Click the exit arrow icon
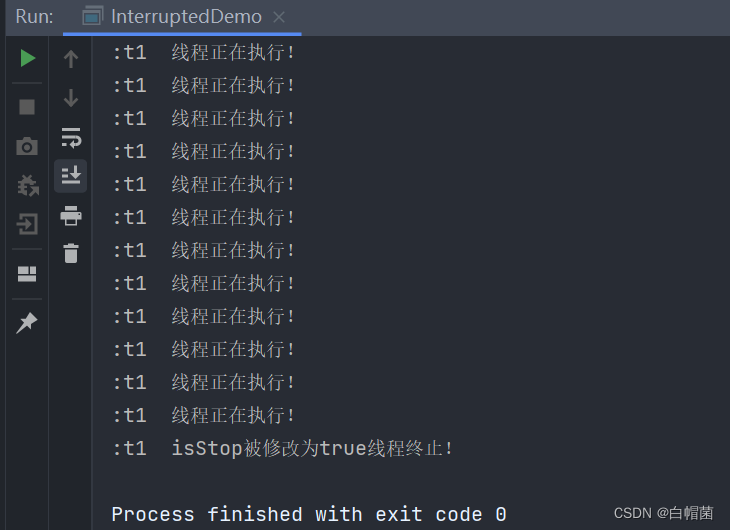This screenshot has height=530, width=730. click(x=27, y=224)
